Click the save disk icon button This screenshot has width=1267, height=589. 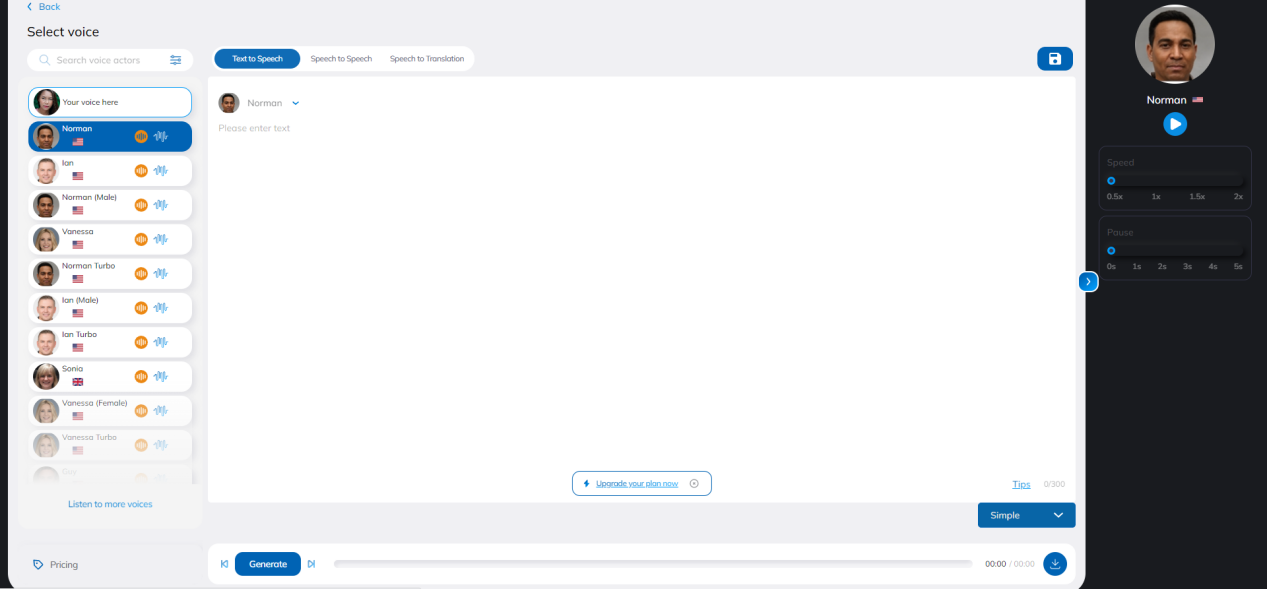1055,59
